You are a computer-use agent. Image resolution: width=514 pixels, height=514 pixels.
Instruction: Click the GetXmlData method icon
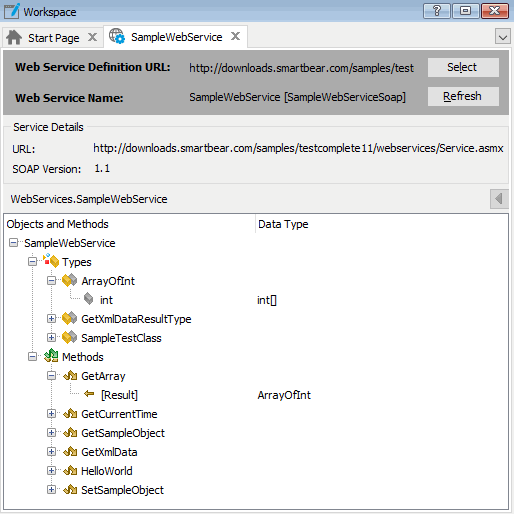[70, 452]
